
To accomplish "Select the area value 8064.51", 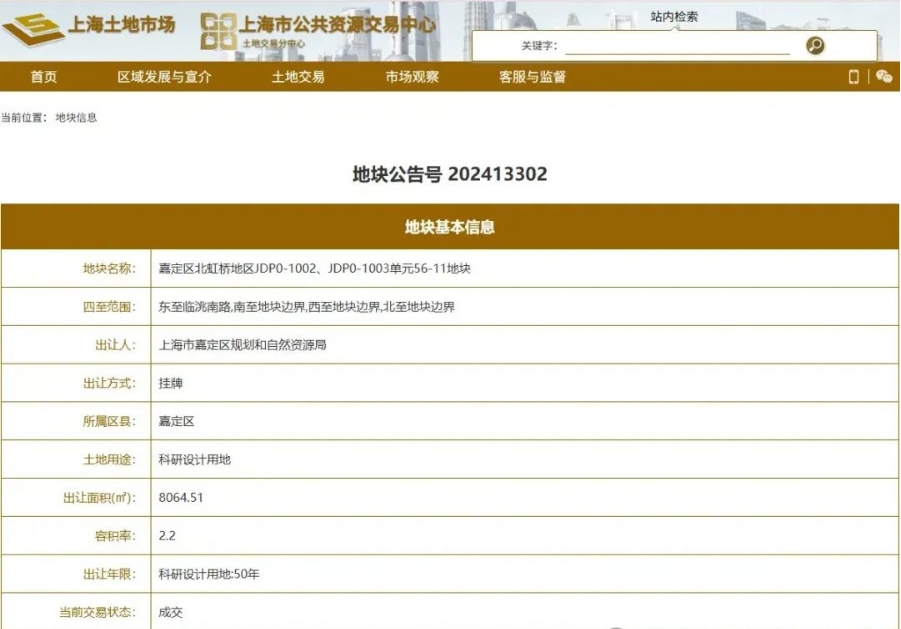I will 181,497.
